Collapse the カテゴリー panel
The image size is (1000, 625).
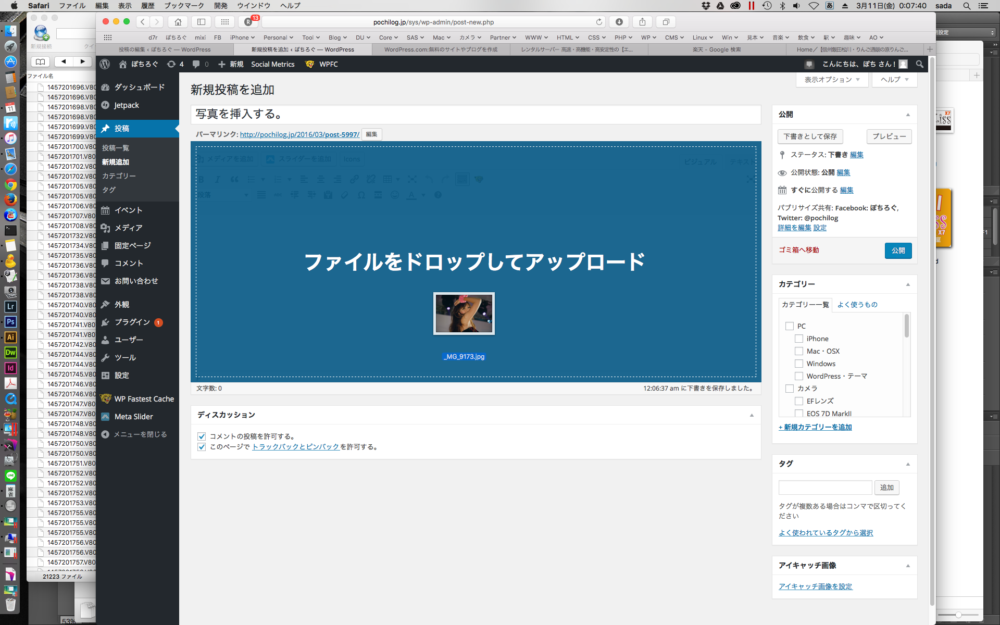[x=905, y=284]
